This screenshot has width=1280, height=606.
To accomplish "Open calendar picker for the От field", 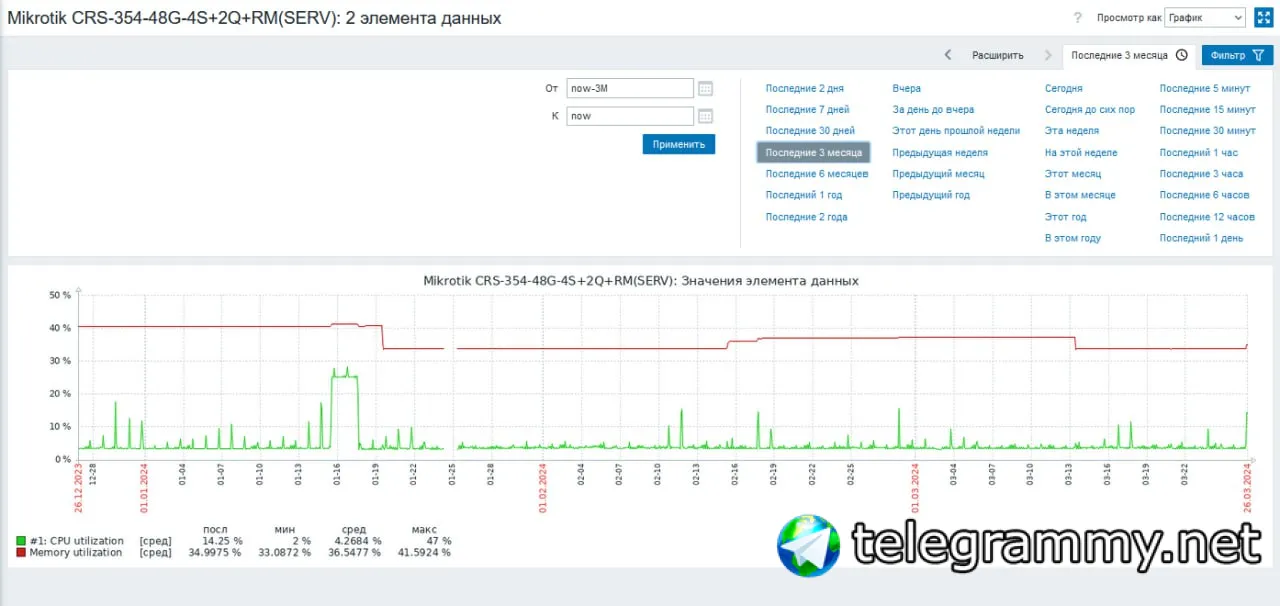I will [705, 88].
